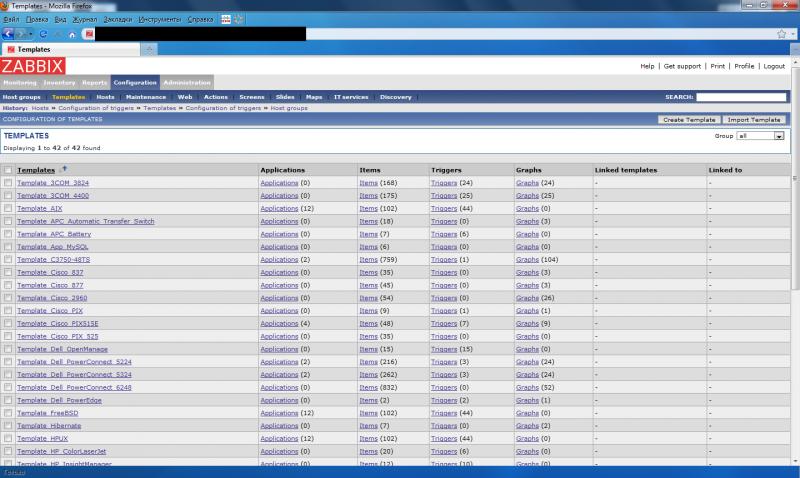Focus the SEARCH input field
Screen dimensions: 800x478
740,97
